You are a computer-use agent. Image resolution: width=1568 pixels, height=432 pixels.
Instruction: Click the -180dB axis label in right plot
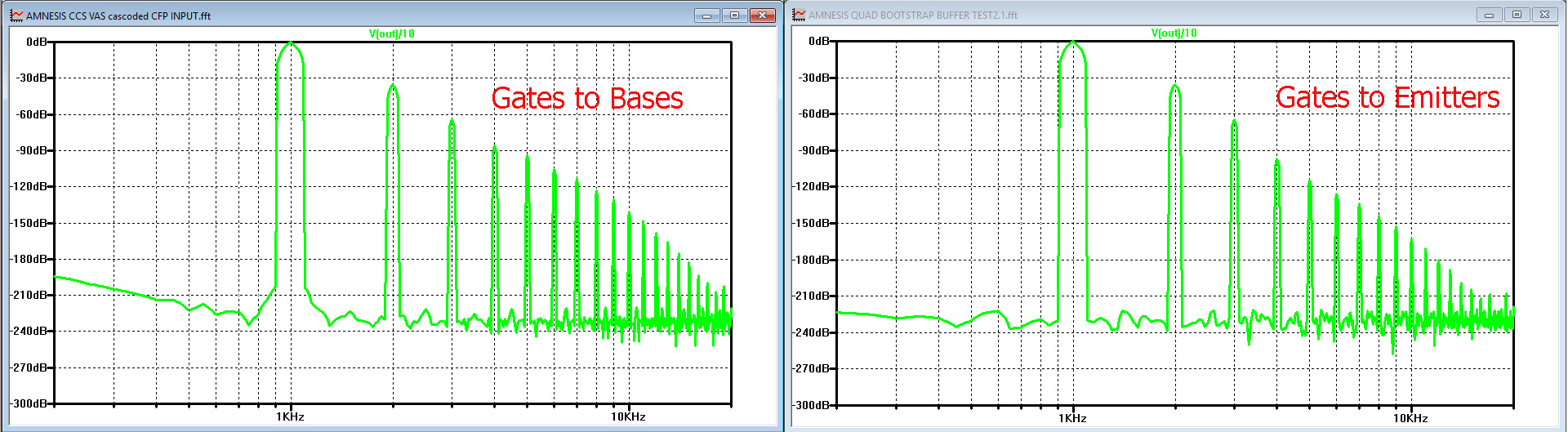tap(812, 260)
